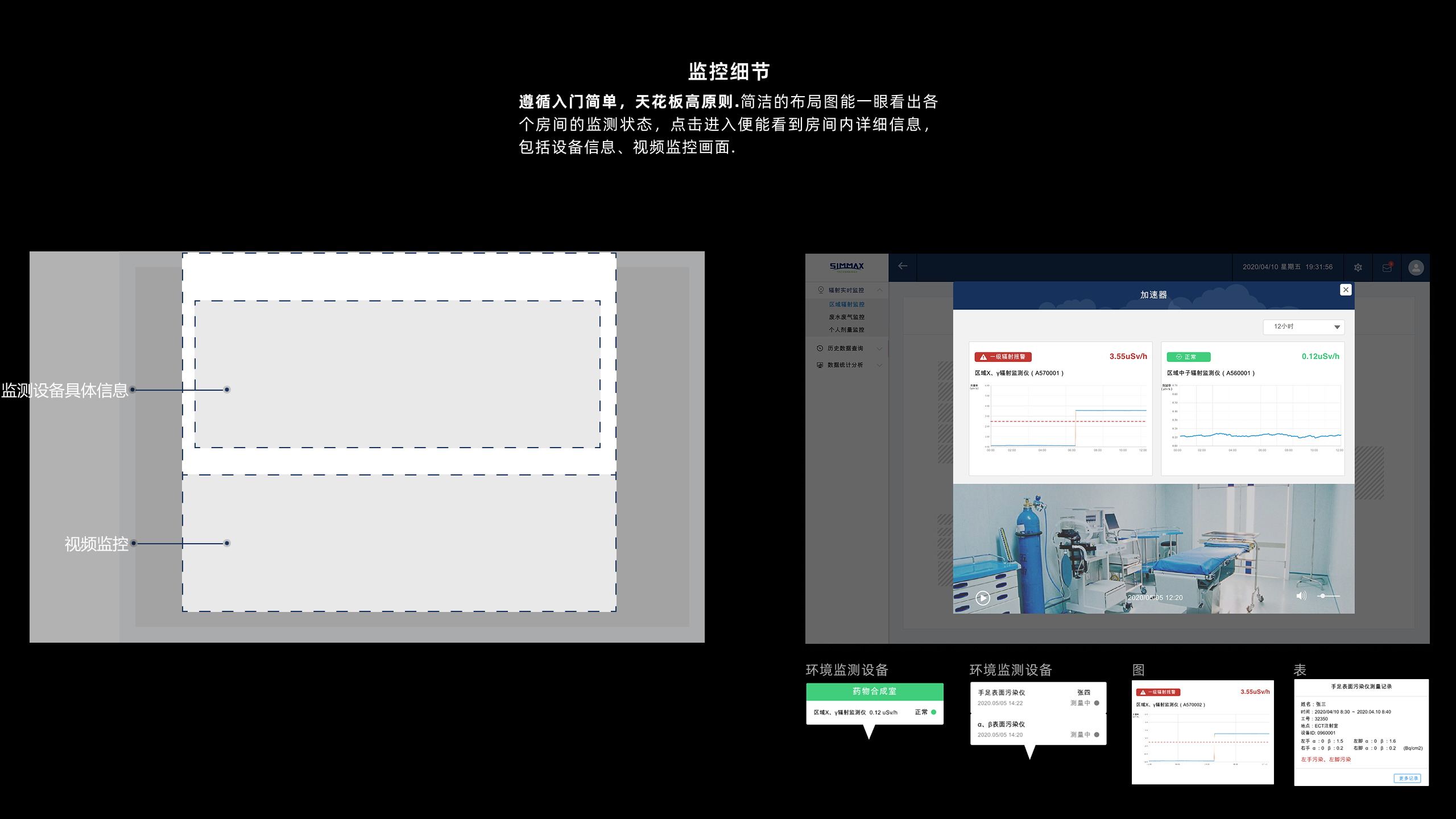Click the SIMMAX logo
Viewport: 1456px width, 819px height.
point(846,267)
